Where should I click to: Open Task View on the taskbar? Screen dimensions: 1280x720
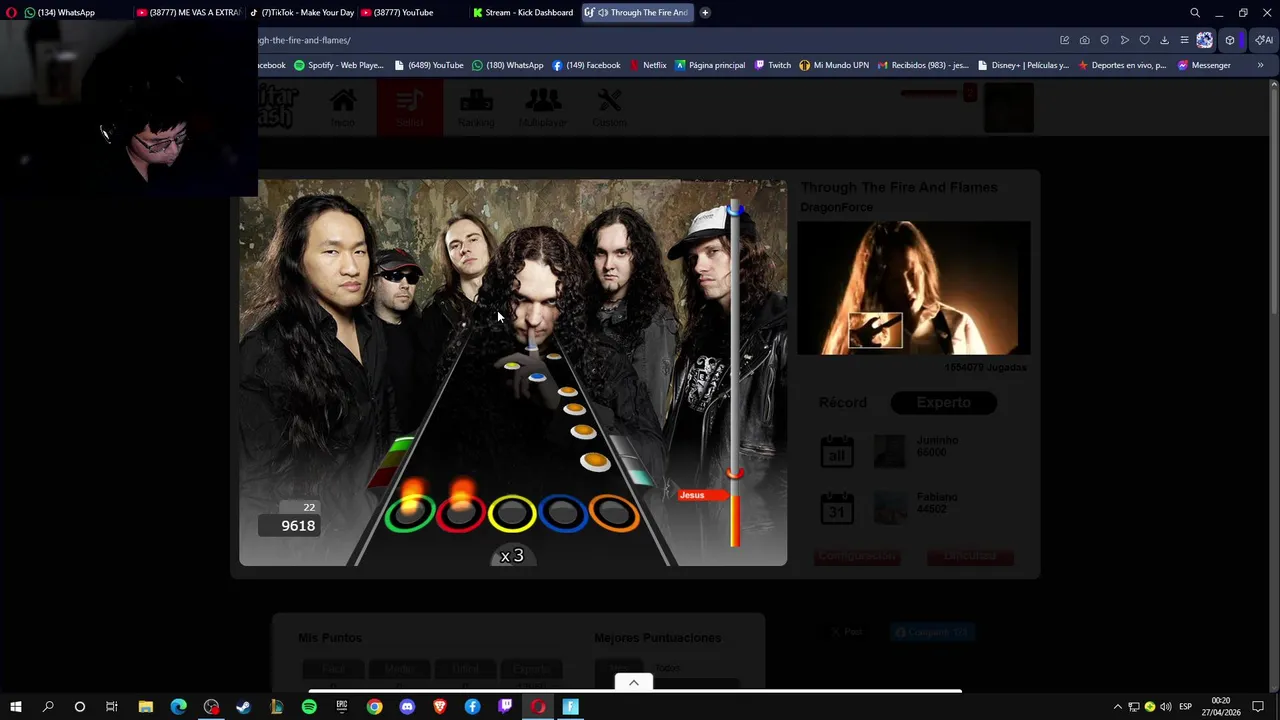pos(112,707)
